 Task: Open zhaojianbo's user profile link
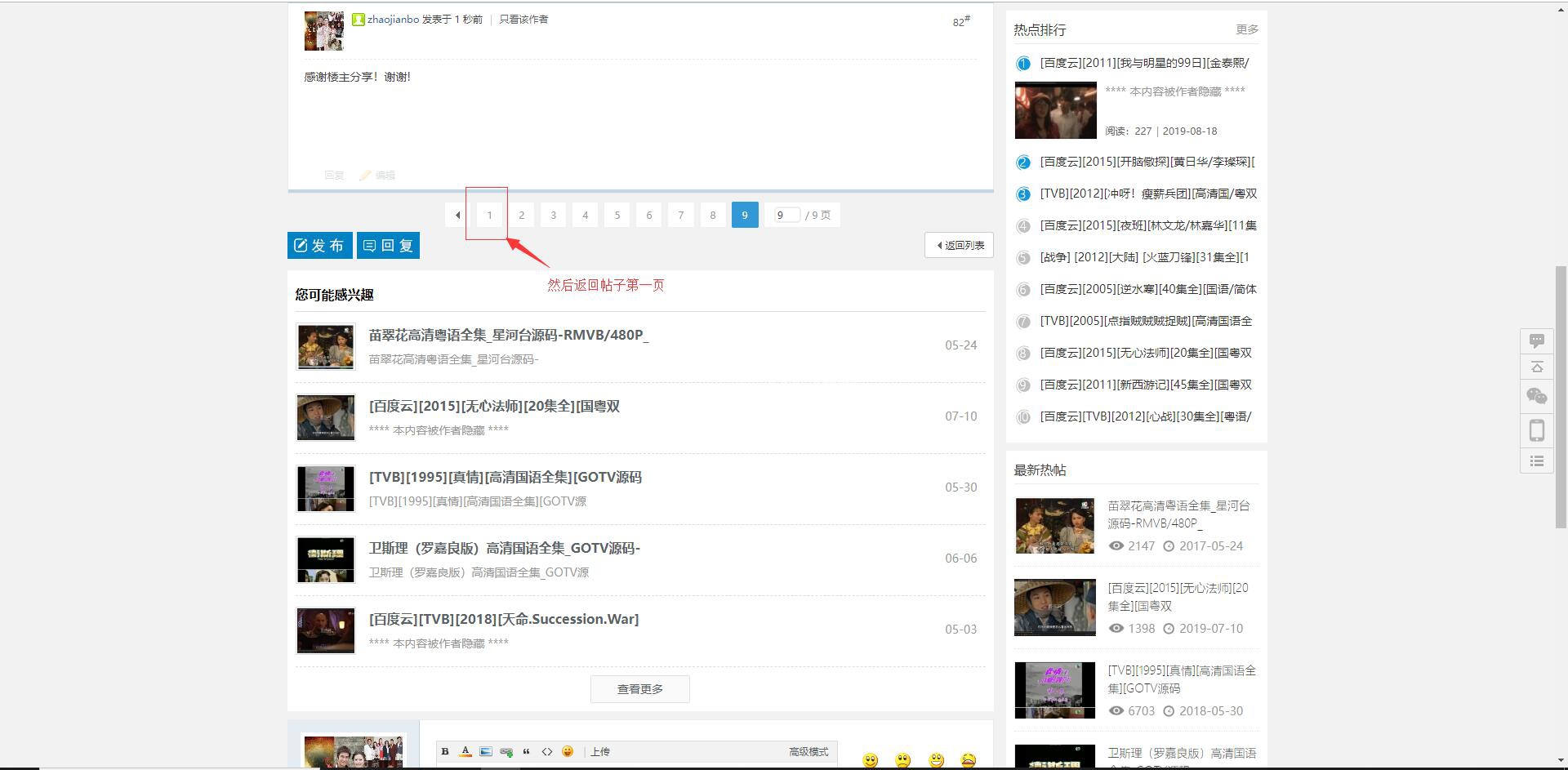pyautogui.click(x=393, y=19)
